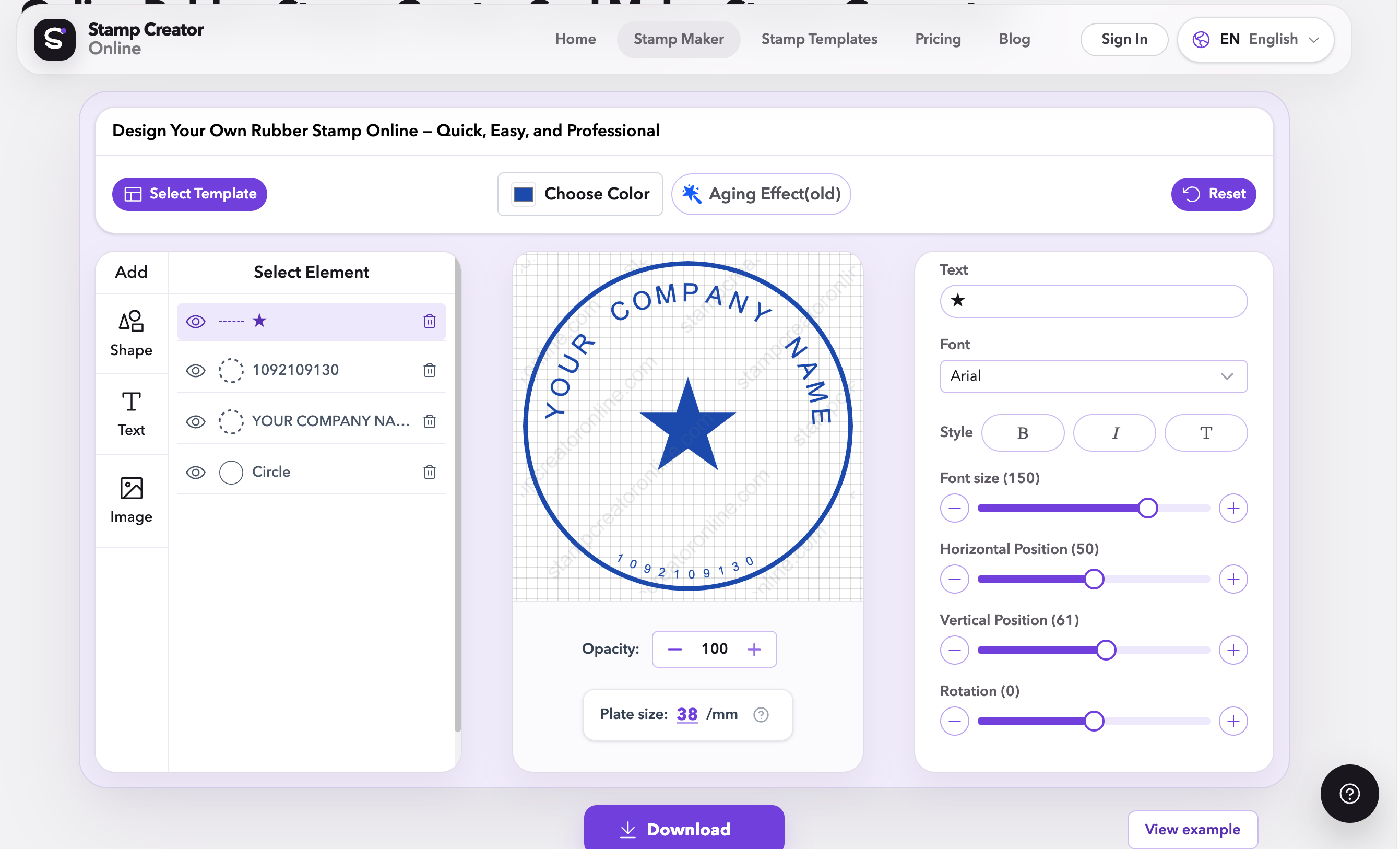Decrease rotation with minus button
Image resolution: width=1400 pixels, height=849 pixels.
click(x=955, y=721)
